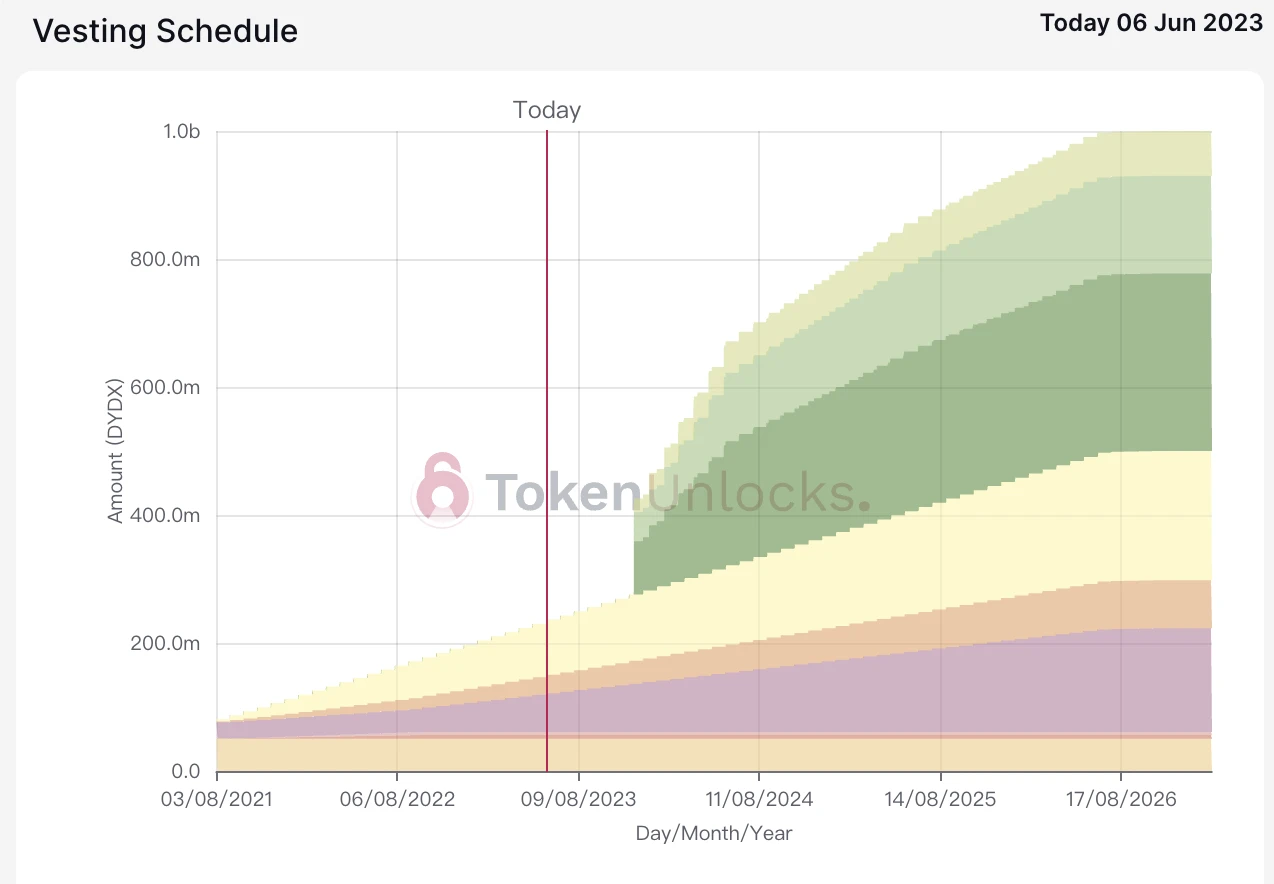Click the TokenUnlocks watermark text
The height and width of the screenshot is (884, 1274).
click(677, 492)
